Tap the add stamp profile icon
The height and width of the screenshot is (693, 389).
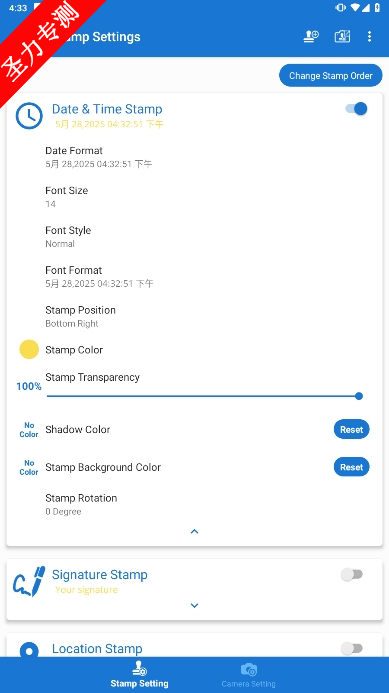click(x=311, y=36)
